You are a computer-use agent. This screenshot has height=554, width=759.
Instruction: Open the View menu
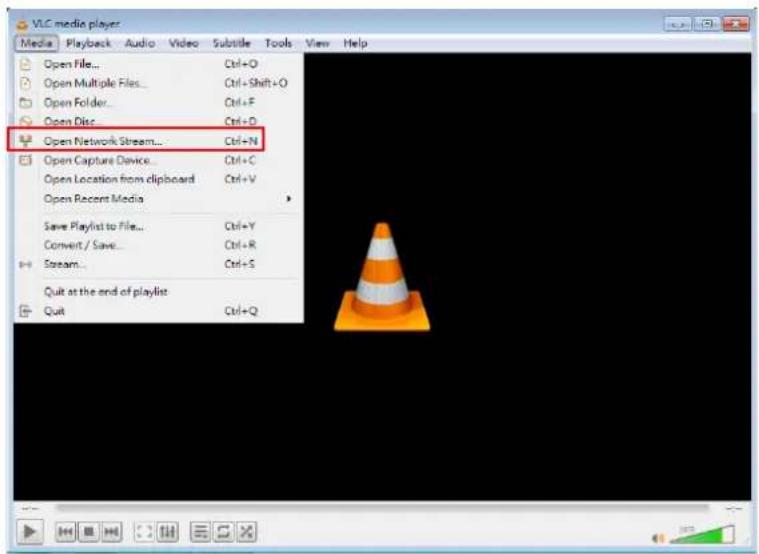pyautogui.click(x=317, y=43)
